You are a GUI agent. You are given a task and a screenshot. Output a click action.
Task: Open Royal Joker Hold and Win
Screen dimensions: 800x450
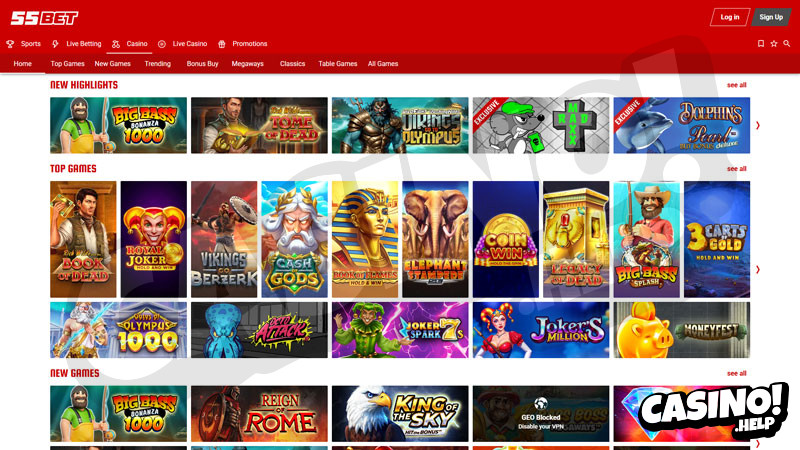click(x=154, y=239)
